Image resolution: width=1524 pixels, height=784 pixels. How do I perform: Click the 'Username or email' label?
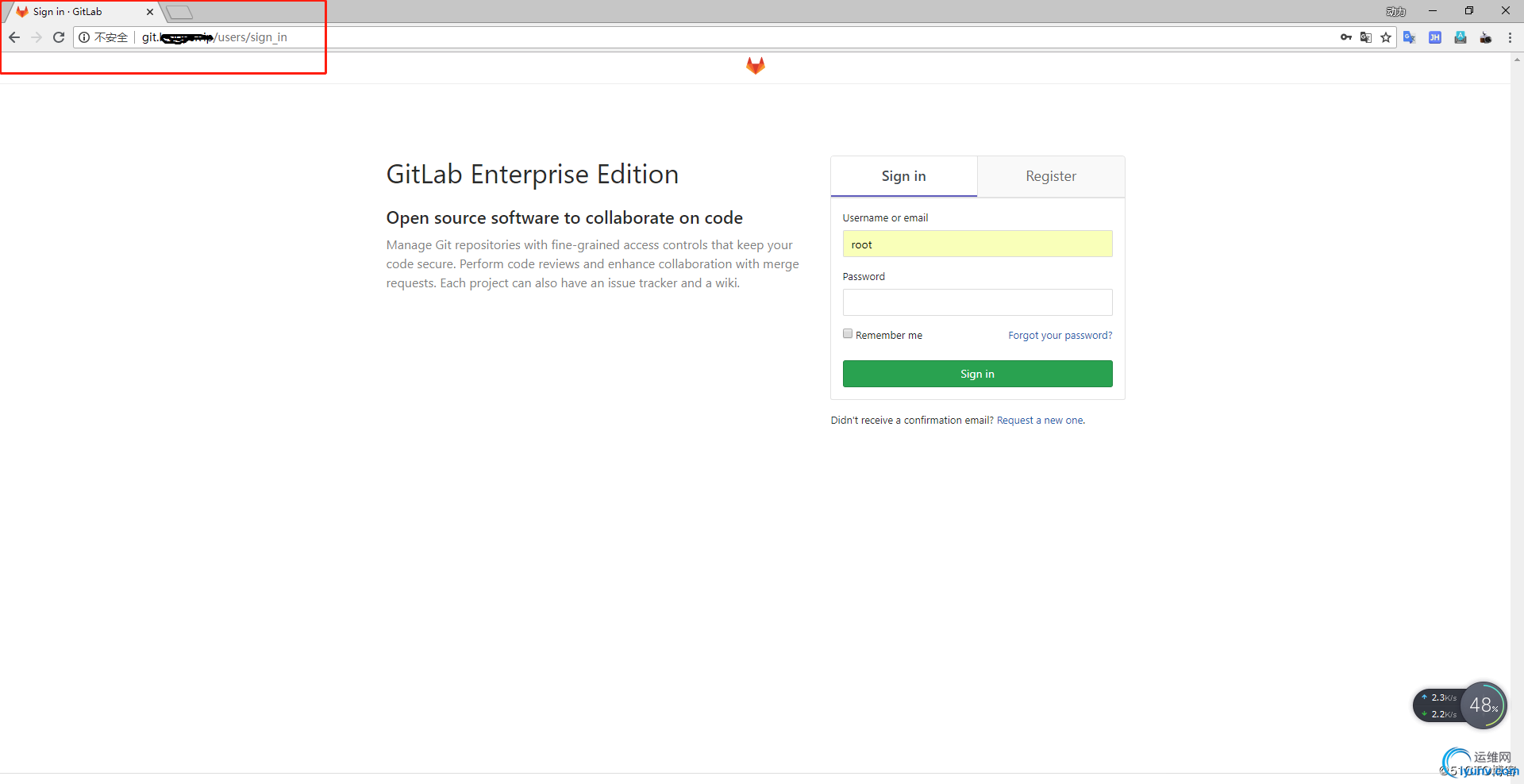tap(885, 218)
